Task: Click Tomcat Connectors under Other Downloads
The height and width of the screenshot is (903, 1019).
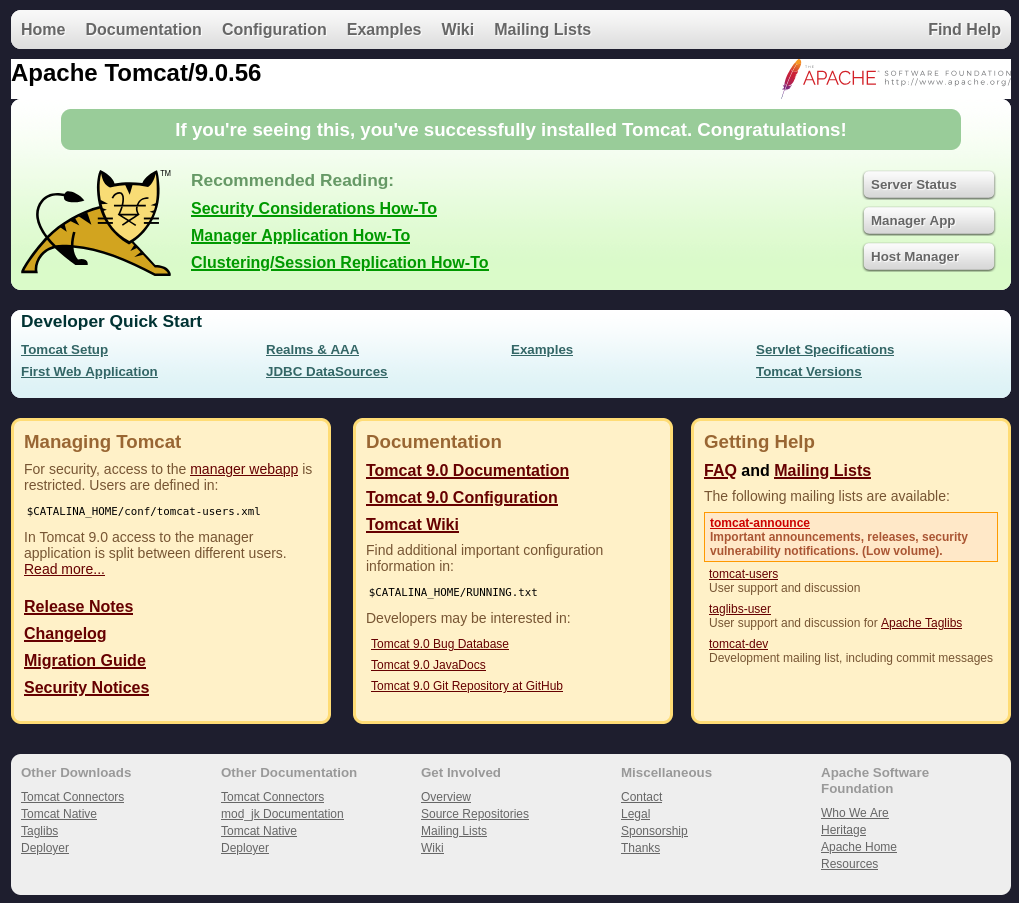Action: 72,797
